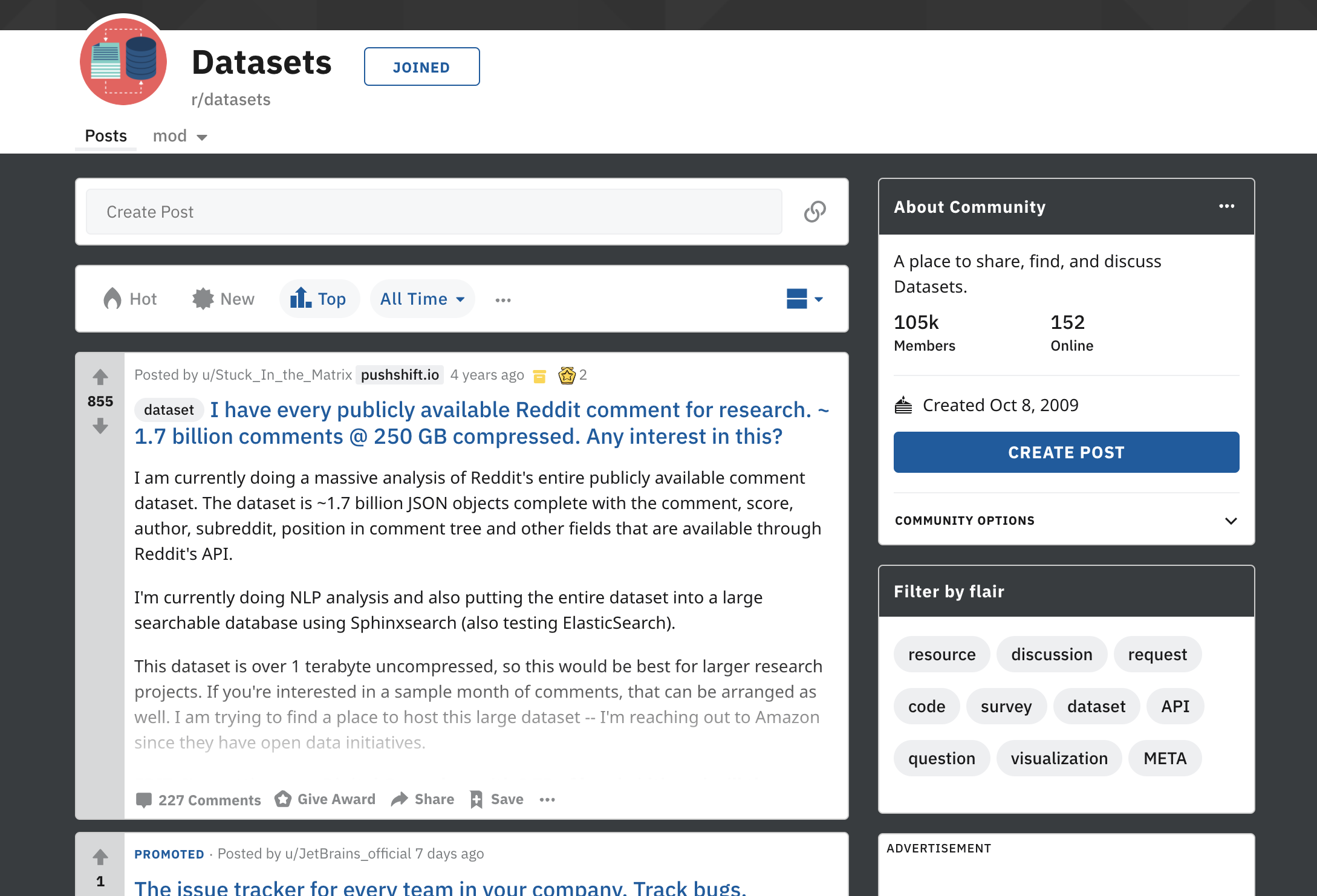Click the gold award icon on post

[567, 375]
